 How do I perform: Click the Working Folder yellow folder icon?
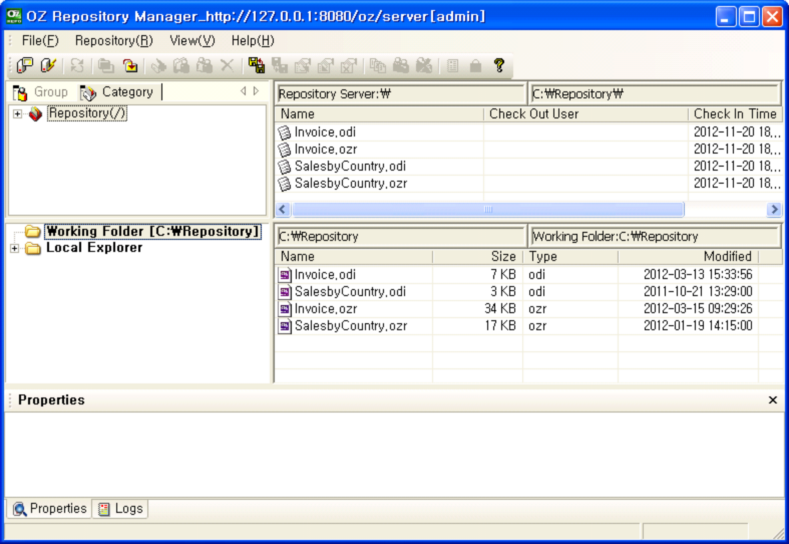click(x=33, y=231)
